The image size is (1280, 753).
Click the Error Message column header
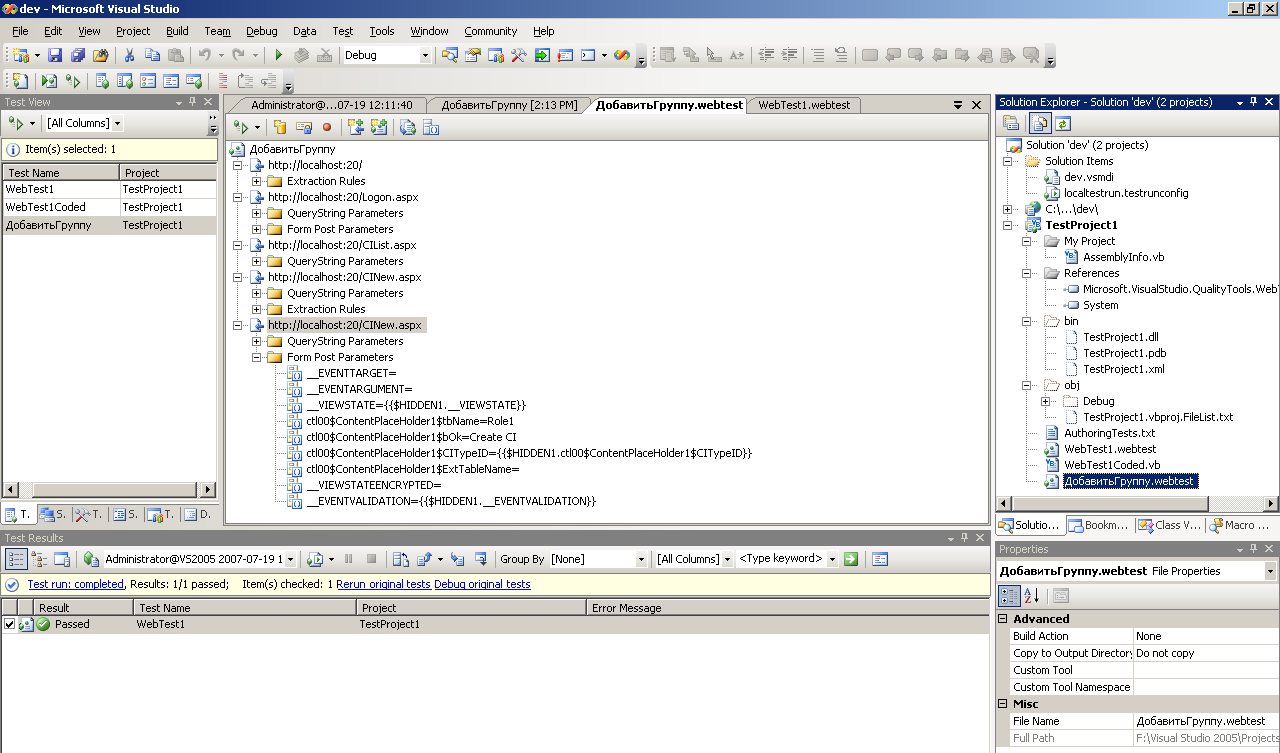coord(788,607)
